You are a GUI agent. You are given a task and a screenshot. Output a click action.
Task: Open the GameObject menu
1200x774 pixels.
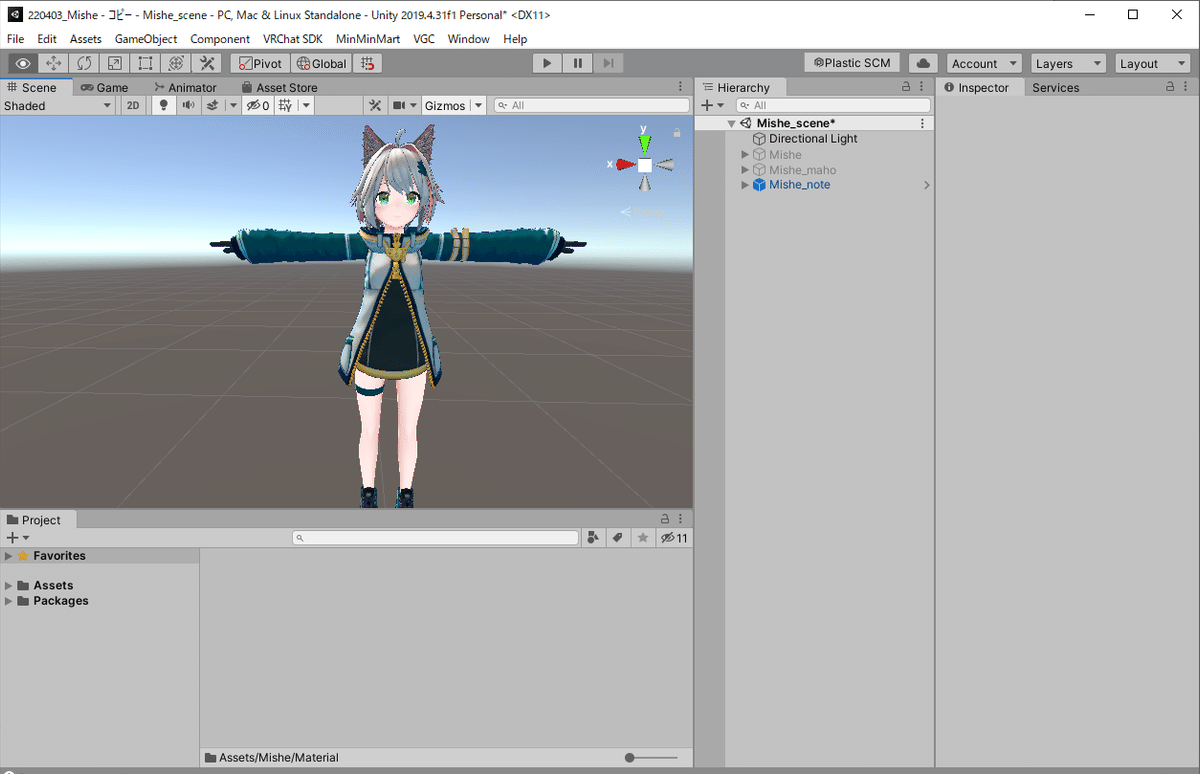pos(146,39)
